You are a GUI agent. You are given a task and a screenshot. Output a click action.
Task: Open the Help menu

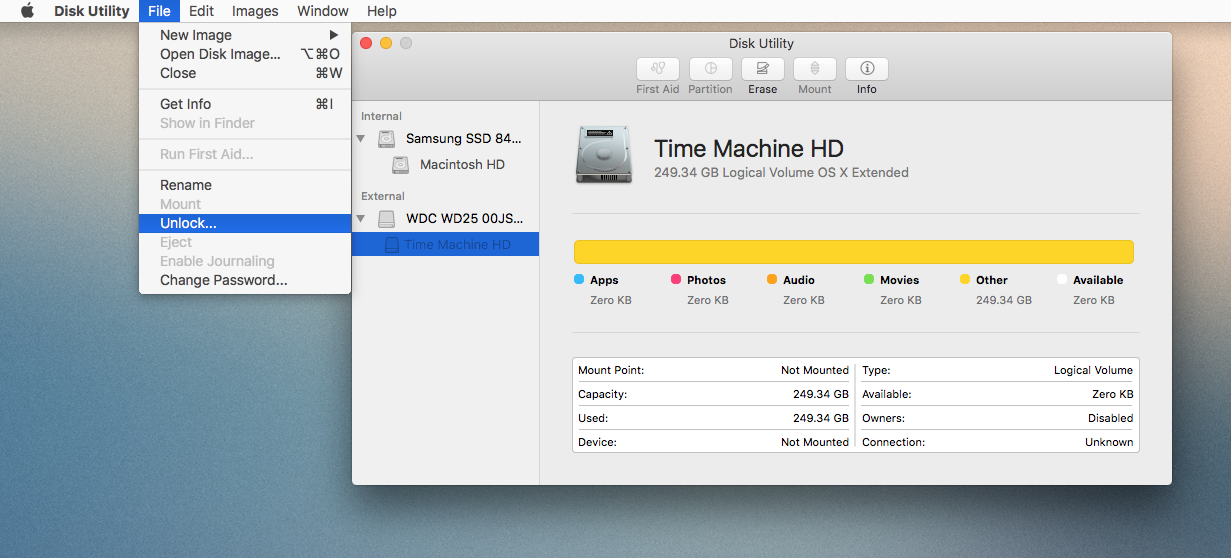click(382, 11)
